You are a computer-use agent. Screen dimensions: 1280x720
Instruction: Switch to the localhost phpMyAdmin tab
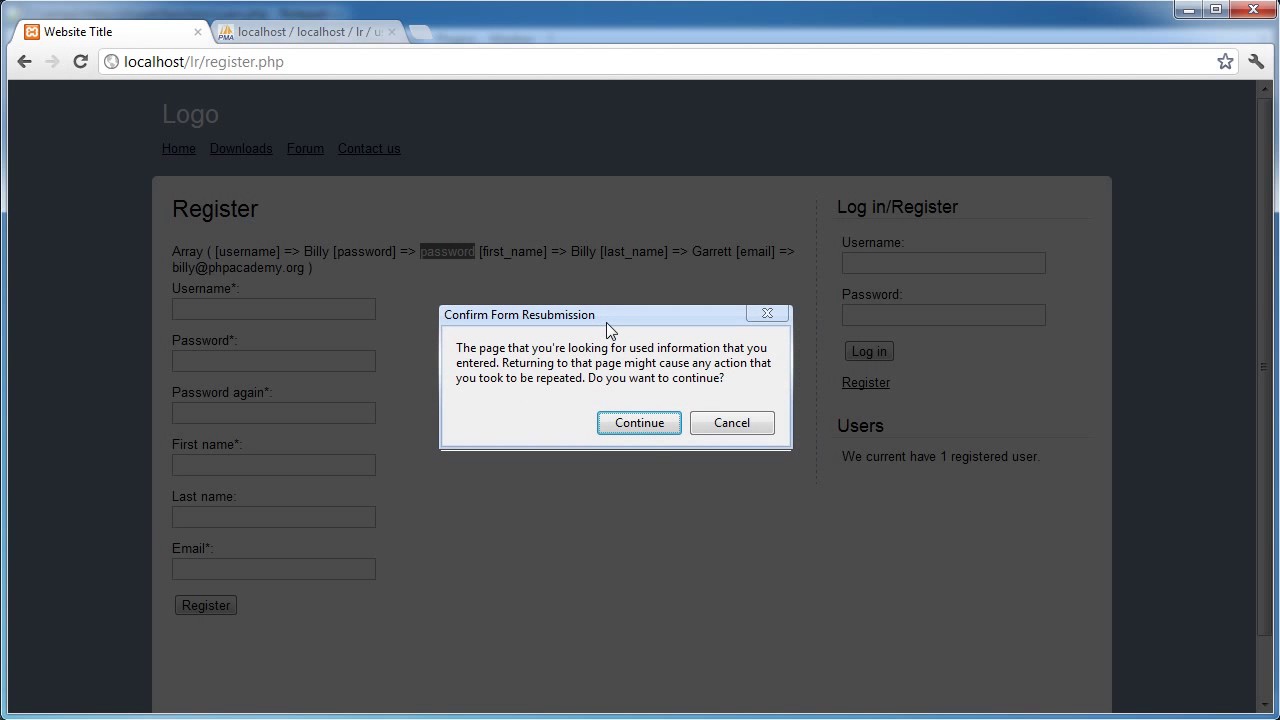pyautogui.click(x=307, y=32)
